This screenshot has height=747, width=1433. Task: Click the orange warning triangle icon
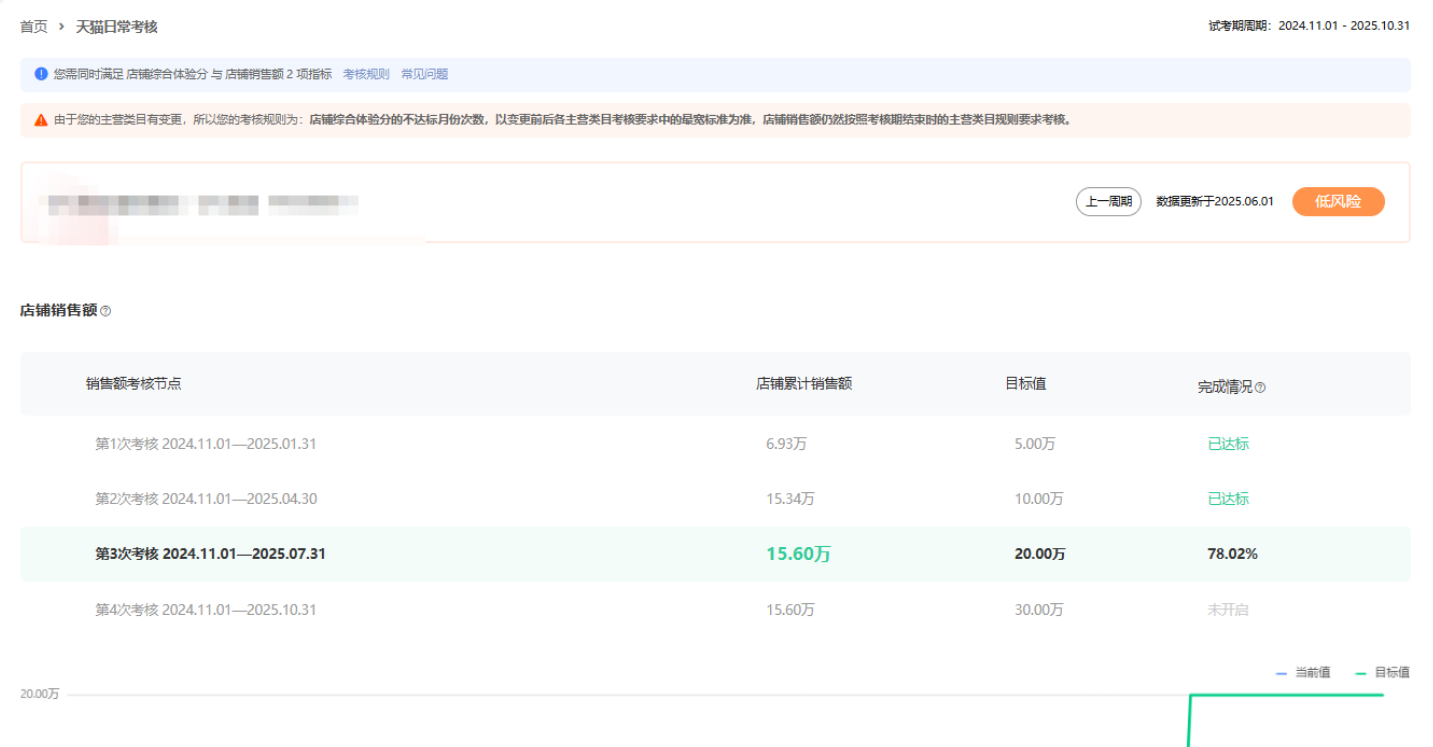pyautogui.click(x=41, y=120)
